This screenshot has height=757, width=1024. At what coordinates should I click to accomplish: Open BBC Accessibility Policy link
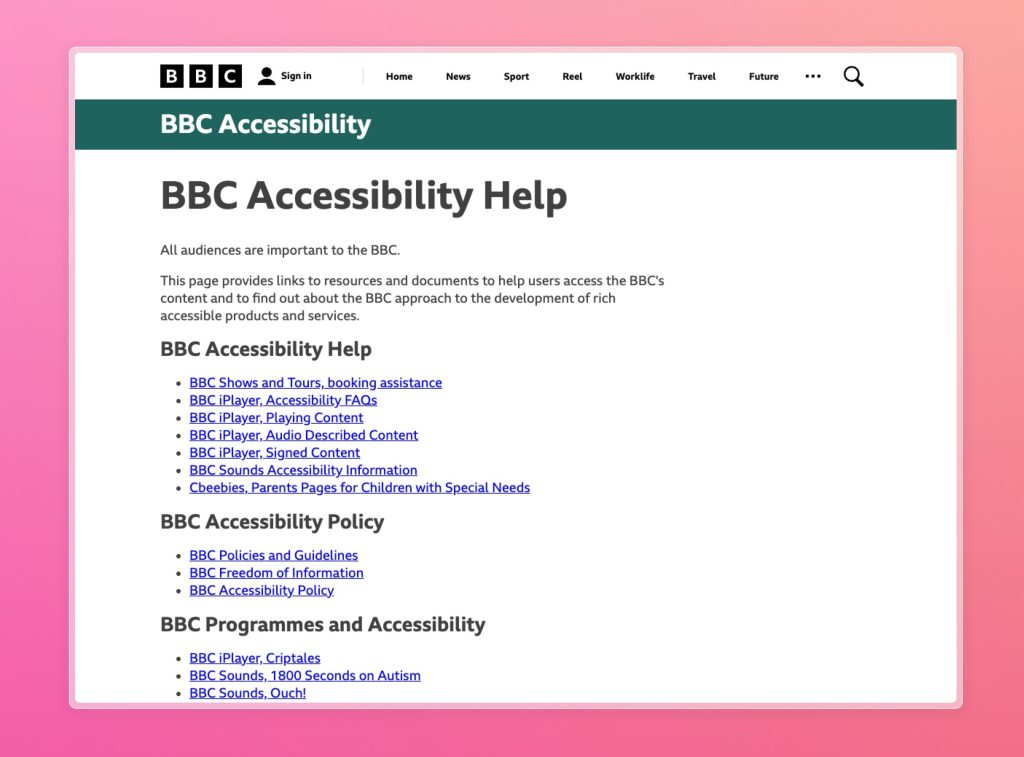tap(261, 590)
